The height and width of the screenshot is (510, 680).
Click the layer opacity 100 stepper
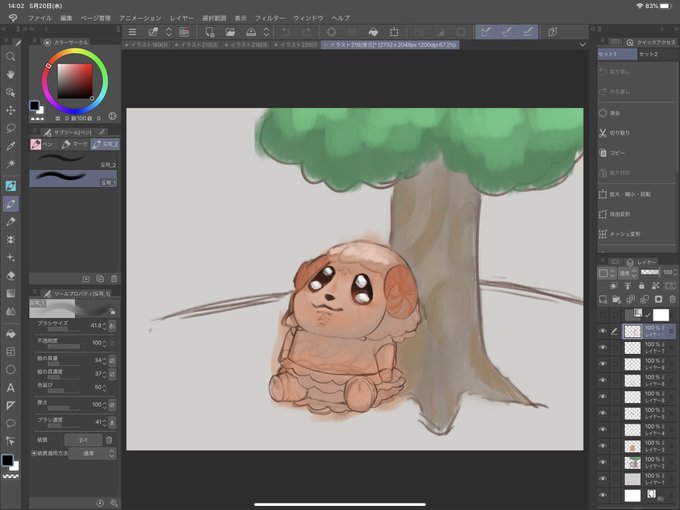pos(675,272)
